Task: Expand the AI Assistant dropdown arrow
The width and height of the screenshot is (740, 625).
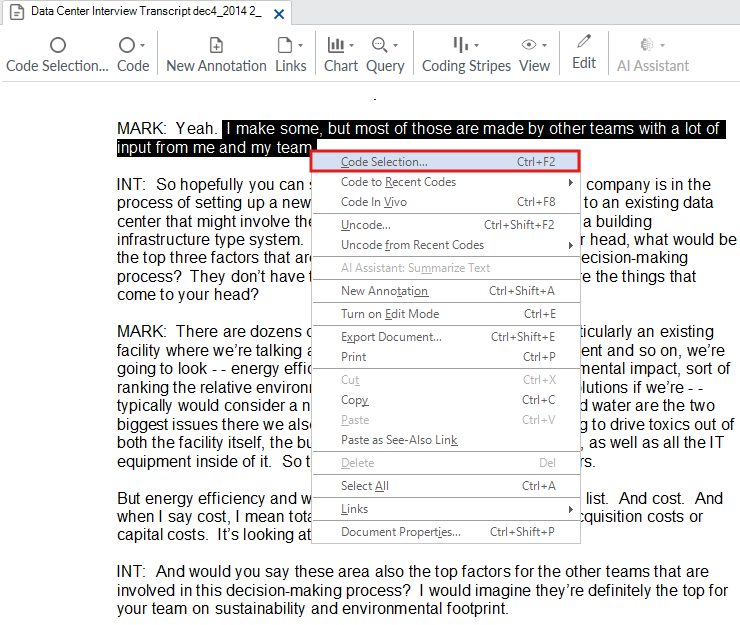Action: (663, 46)
